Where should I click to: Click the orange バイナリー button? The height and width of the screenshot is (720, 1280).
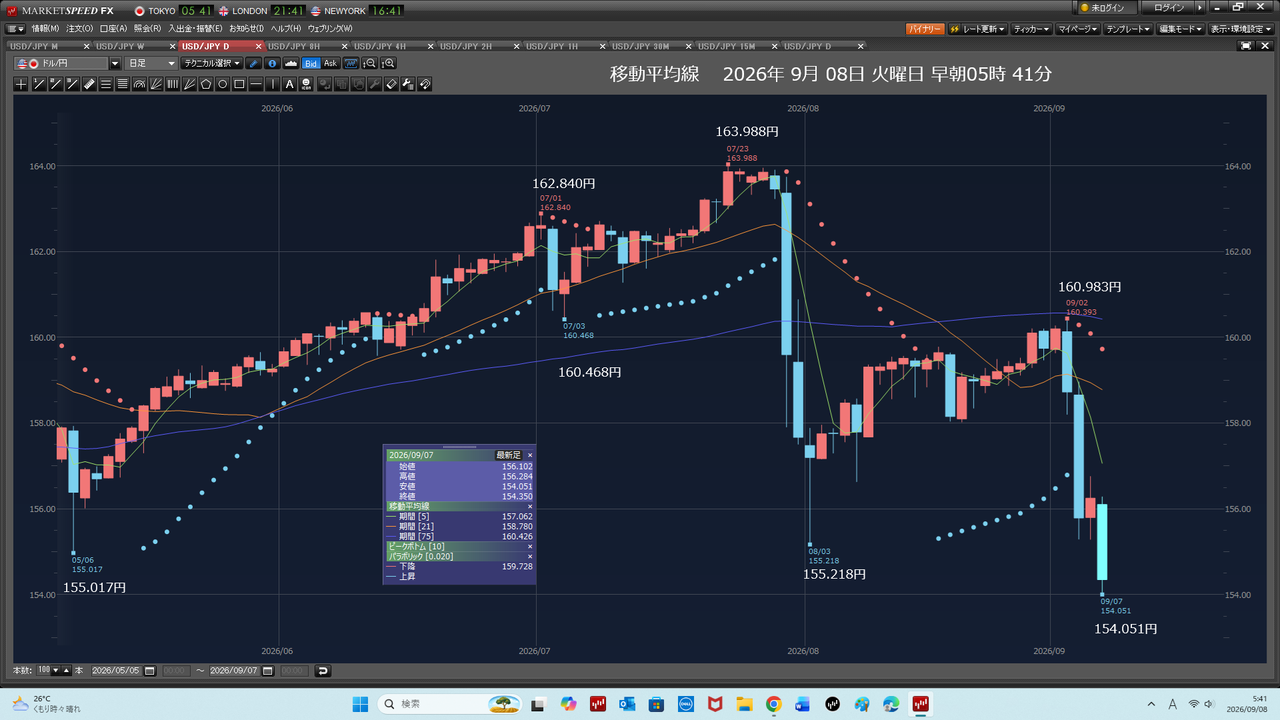click(x=925, y=30)
